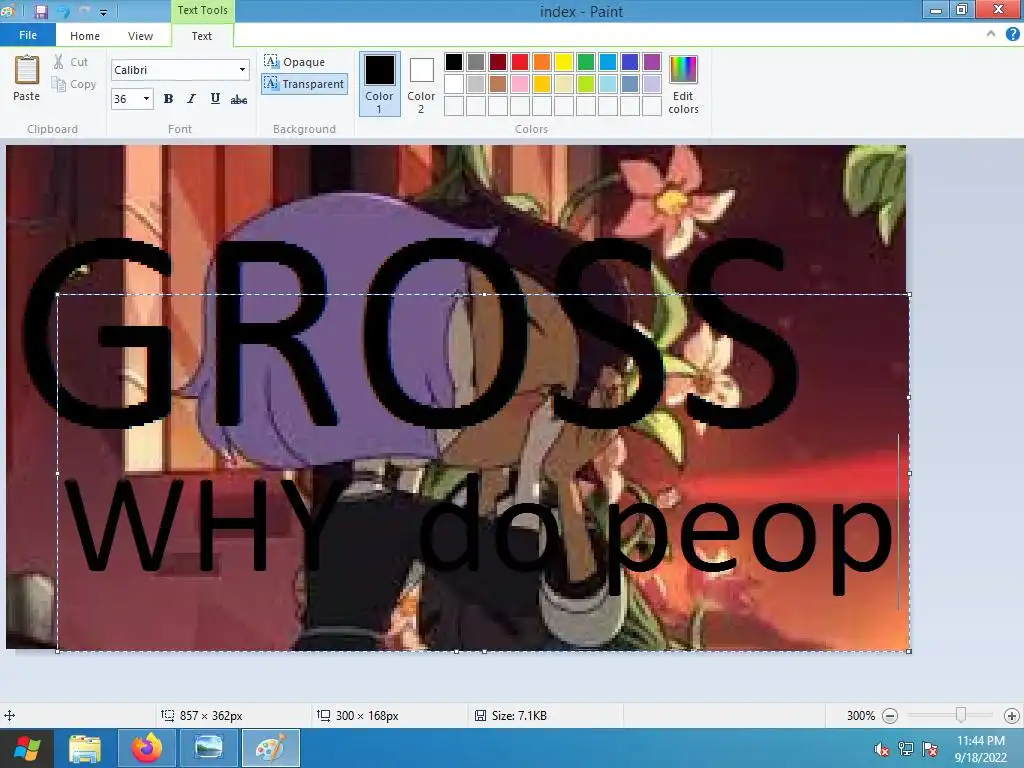Click the Paint application icon in title bar
This screenshot has height=768, width=1024.
(8, 11)
